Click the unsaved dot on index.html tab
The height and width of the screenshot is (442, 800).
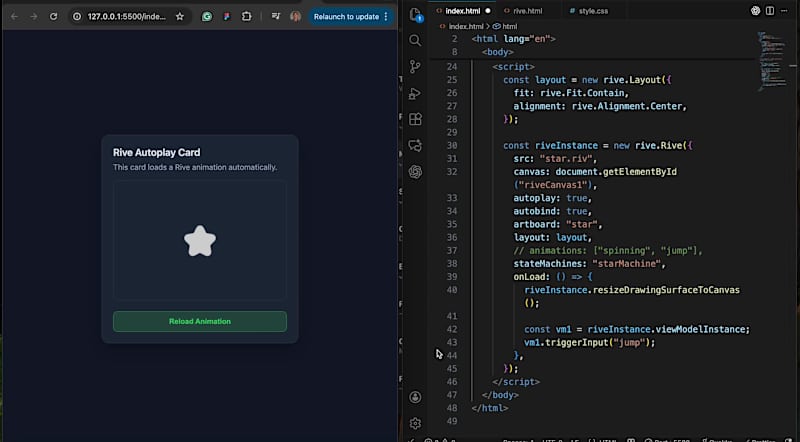(x=488, y=11)
